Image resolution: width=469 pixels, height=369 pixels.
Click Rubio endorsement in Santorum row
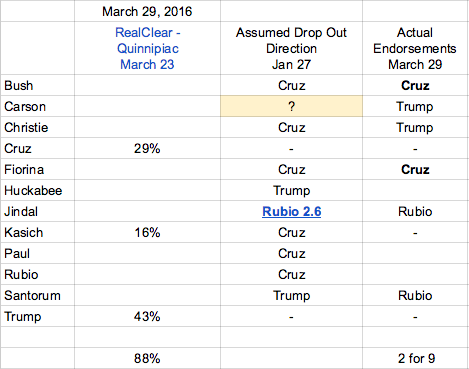click(x=415, y=295)
